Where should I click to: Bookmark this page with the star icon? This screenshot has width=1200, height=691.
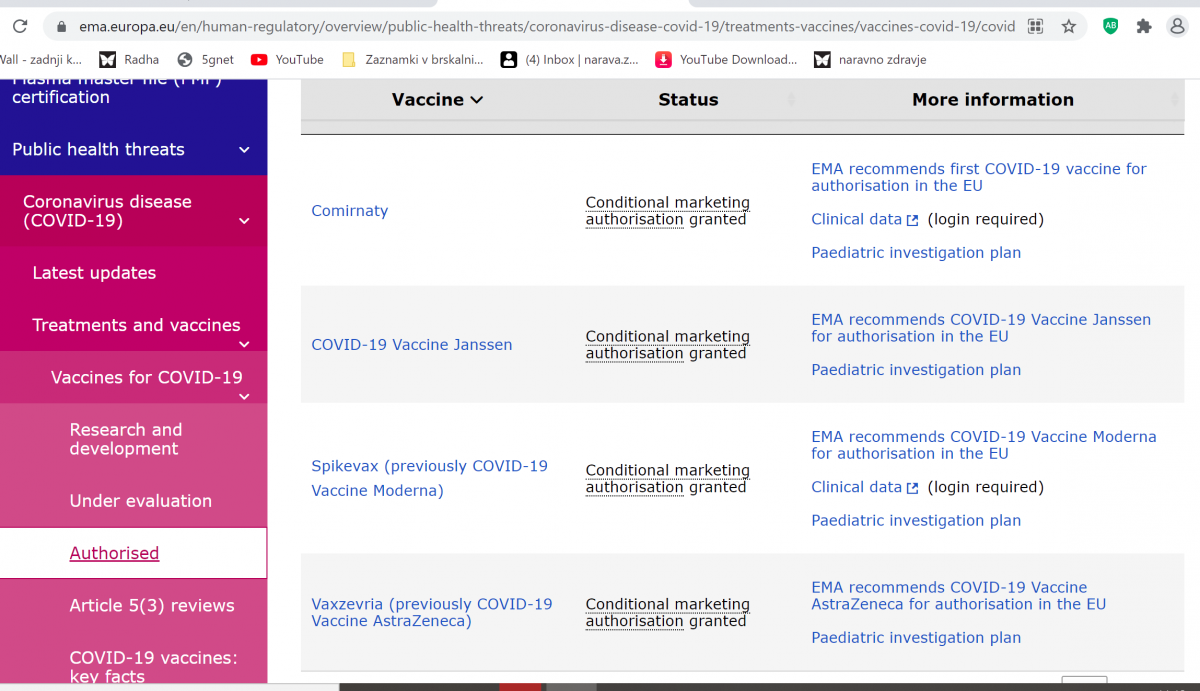[x=1069, y=26]
